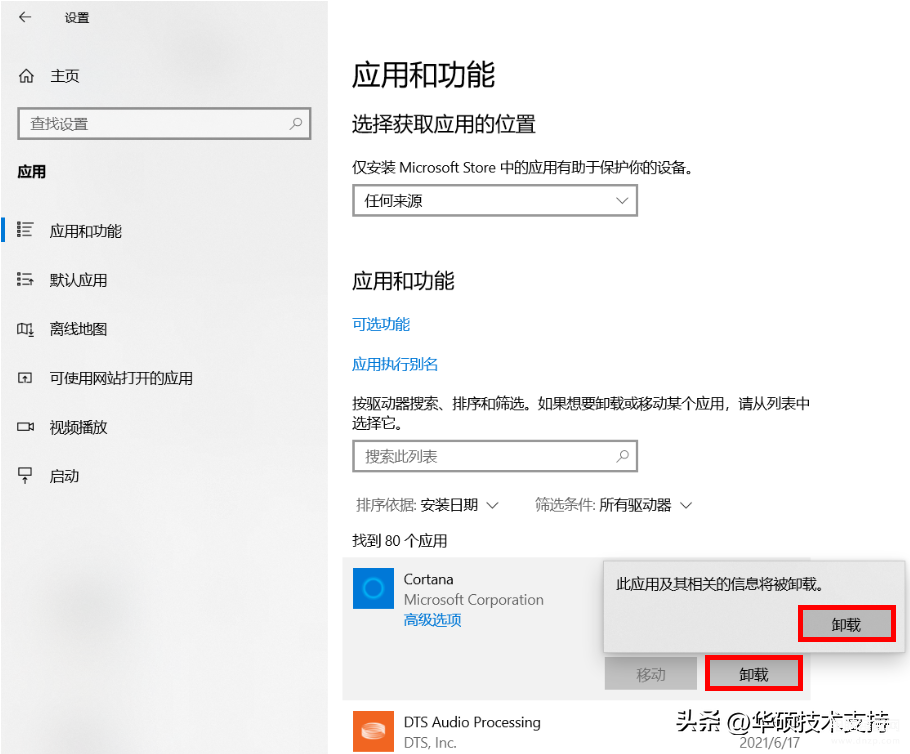Open the 任何来源 dropdown

point(494,201)
